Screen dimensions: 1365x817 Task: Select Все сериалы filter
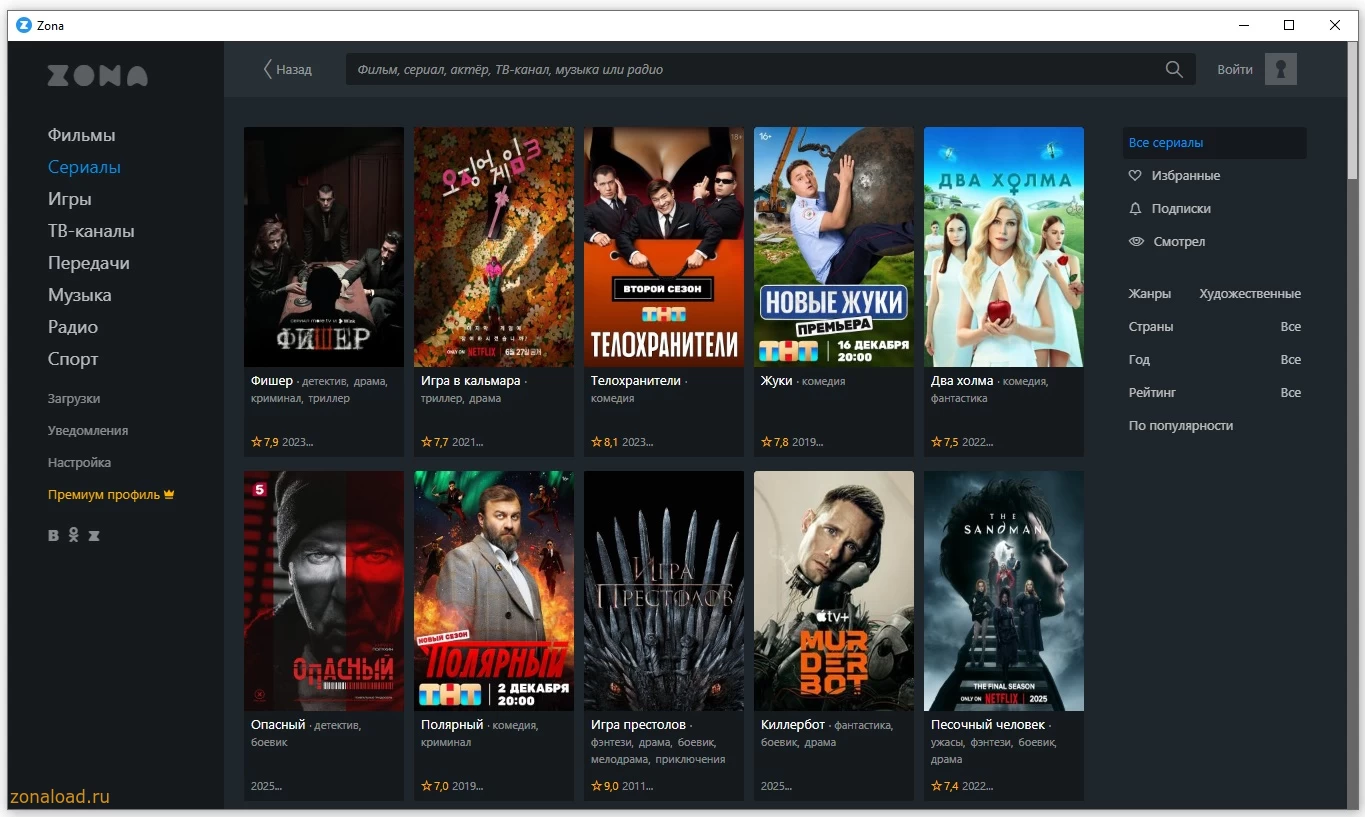point(1215,143)
